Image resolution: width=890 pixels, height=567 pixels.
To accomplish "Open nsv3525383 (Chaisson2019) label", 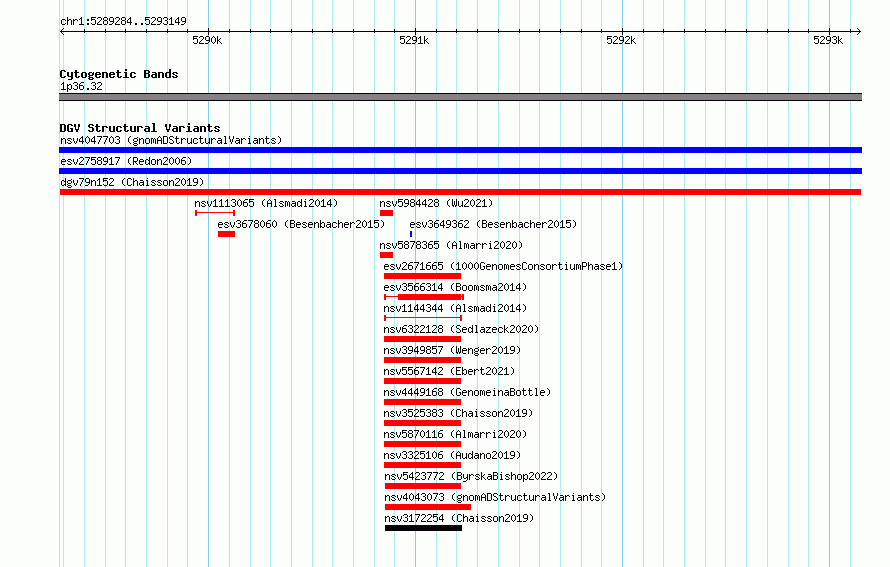I will point(458,413).
